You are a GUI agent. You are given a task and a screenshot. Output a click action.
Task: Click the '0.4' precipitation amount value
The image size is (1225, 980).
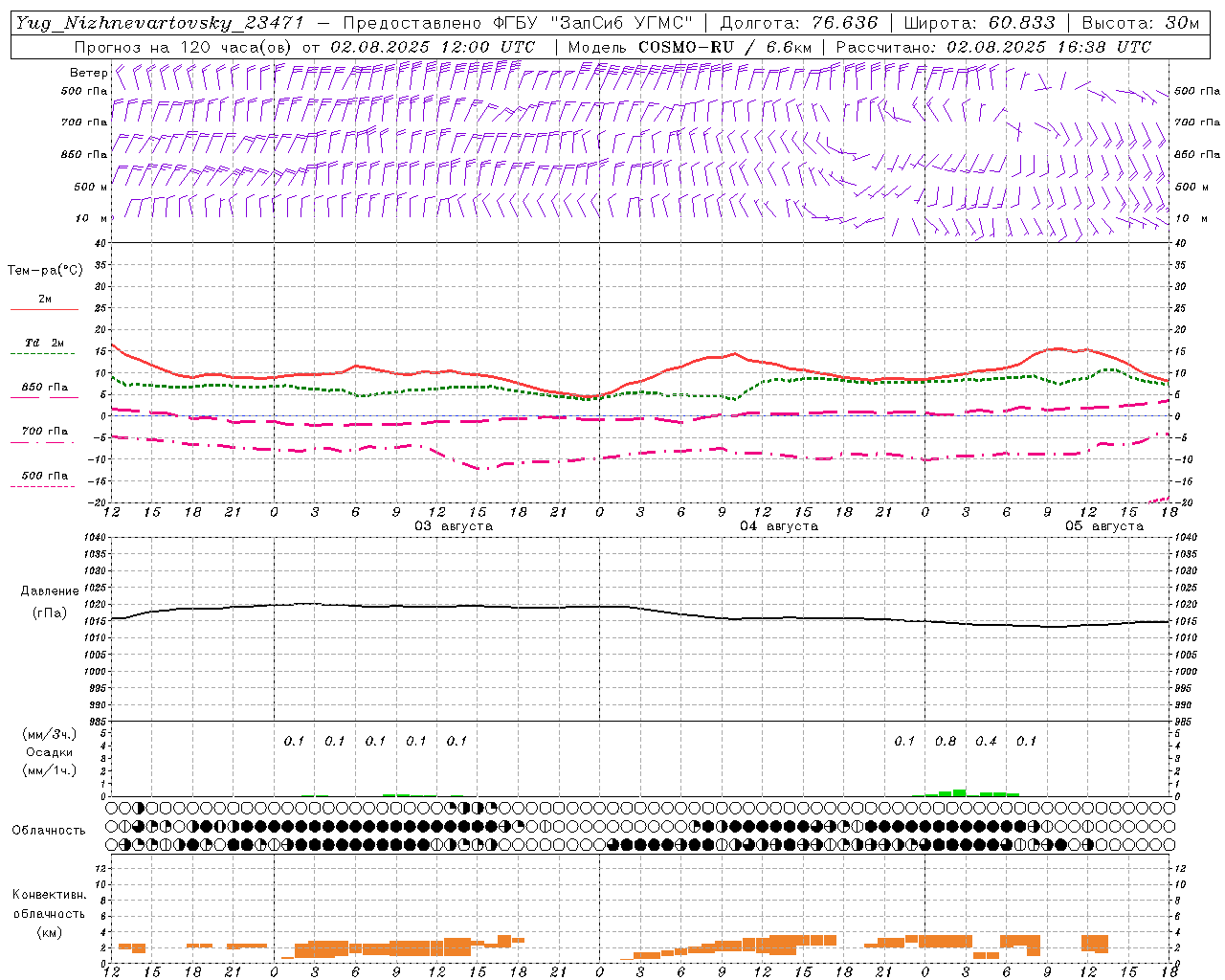click(986, 741)
